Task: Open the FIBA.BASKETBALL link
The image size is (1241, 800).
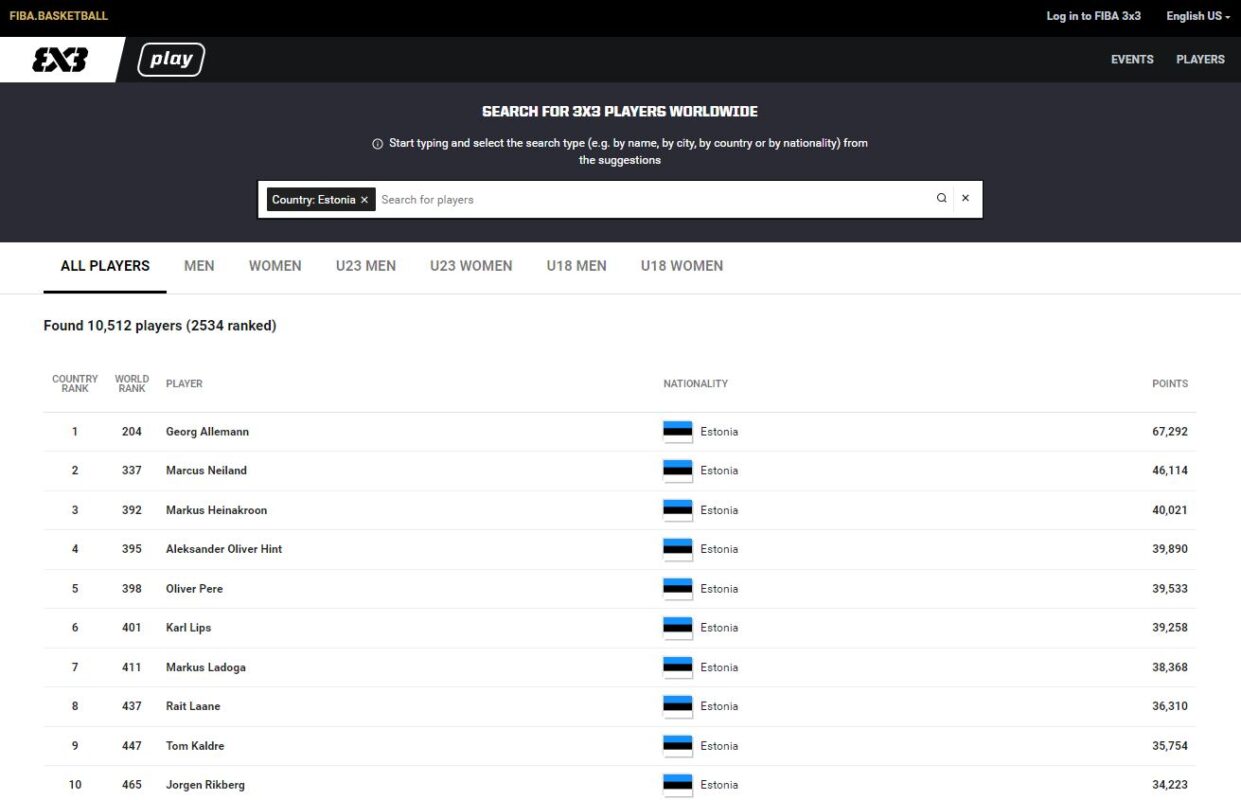Action: [x=58, y=16]
